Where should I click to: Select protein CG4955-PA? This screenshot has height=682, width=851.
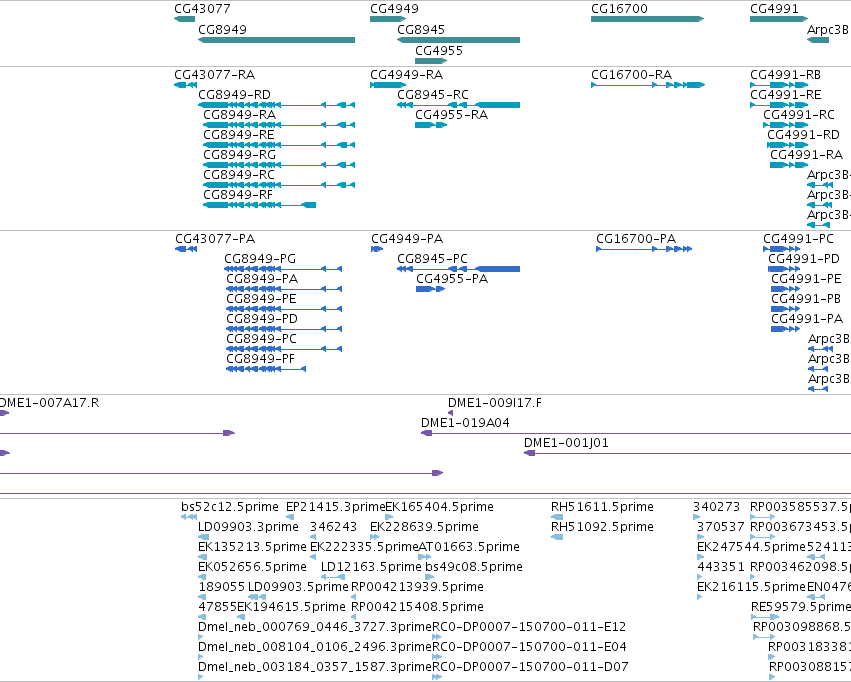[x=430, y=289]
